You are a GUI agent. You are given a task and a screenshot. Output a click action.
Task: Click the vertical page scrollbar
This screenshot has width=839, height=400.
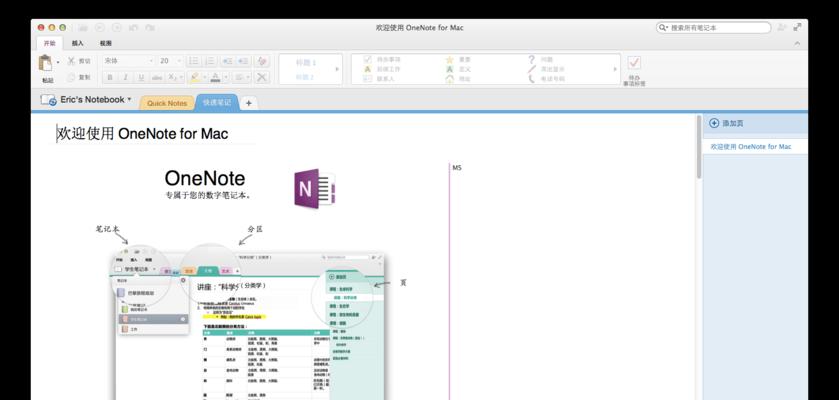tap(698, 147)
